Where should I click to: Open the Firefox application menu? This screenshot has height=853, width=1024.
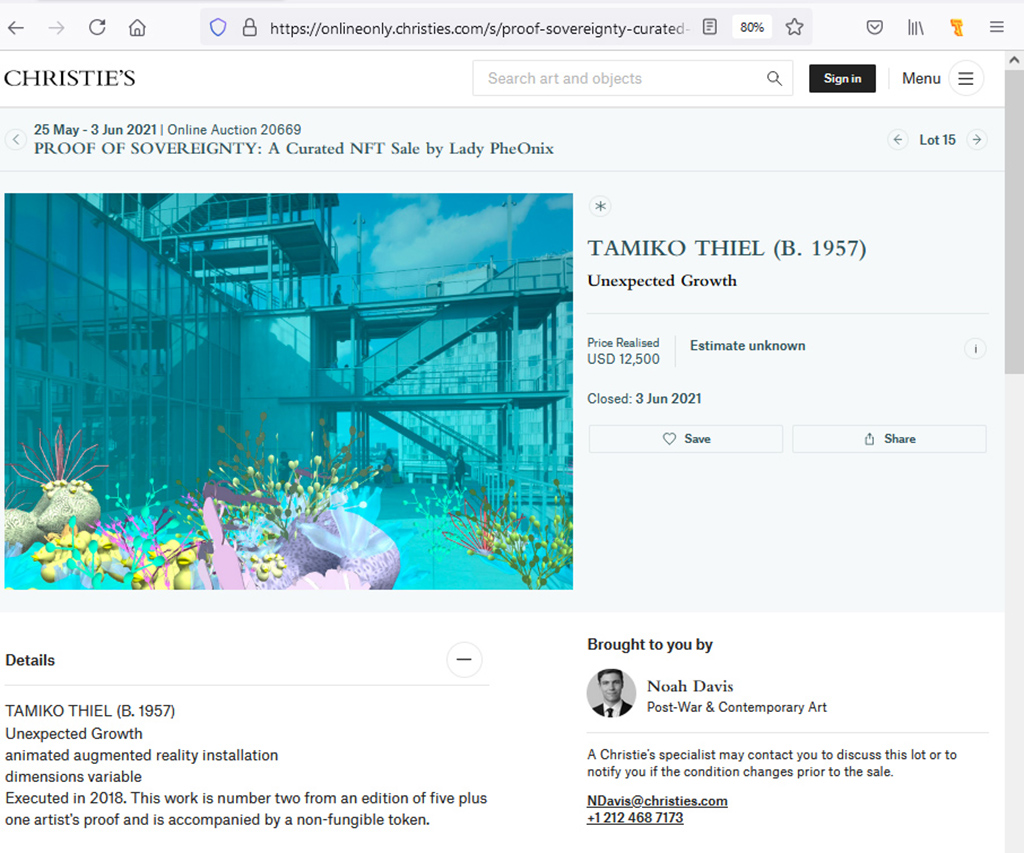(x=997, y=27)
